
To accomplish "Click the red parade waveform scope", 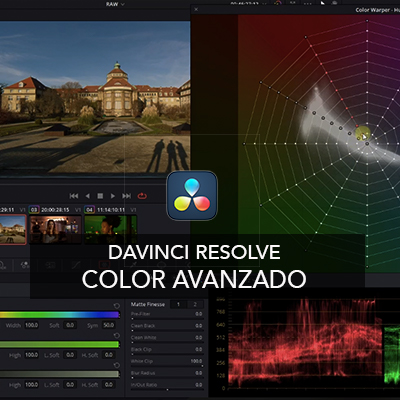I will point(305,343).
